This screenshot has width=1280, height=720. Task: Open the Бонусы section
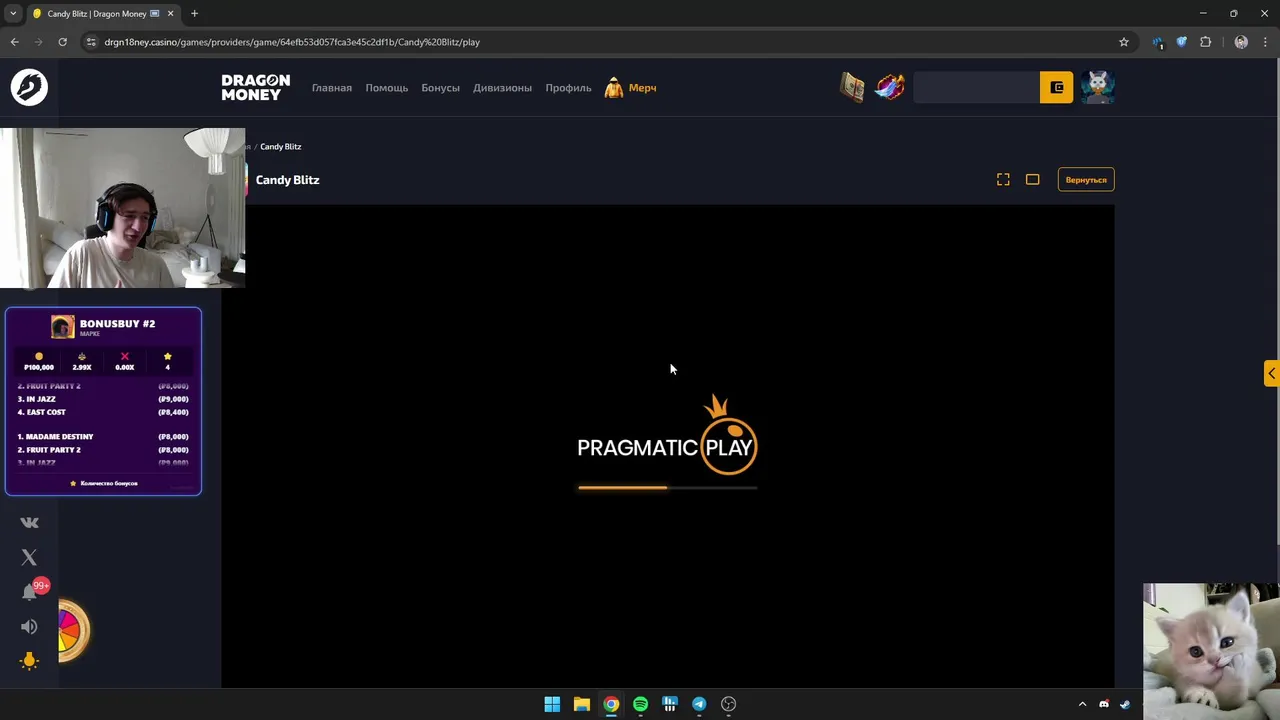pyautogui.click(x=440, y=88)
